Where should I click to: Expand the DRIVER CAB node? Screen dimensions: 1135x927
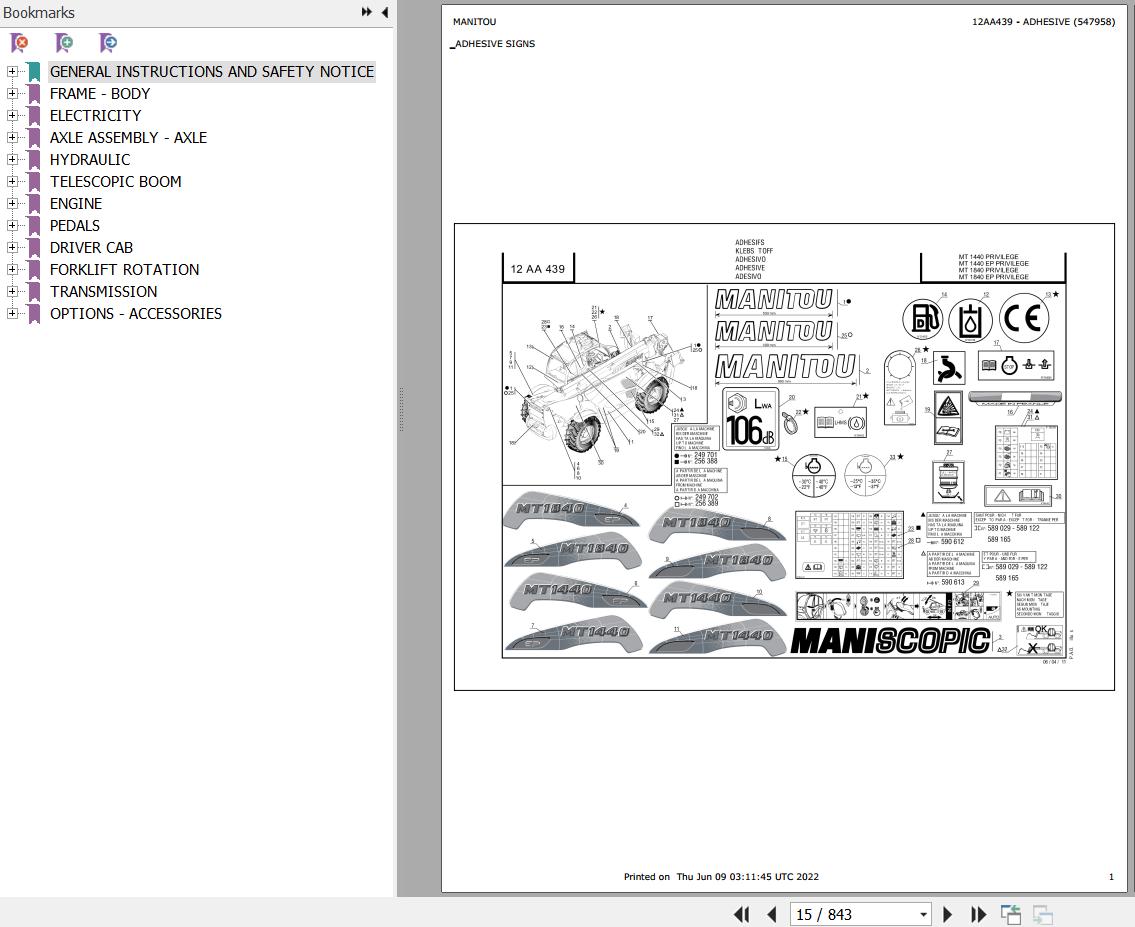[12, 247]
